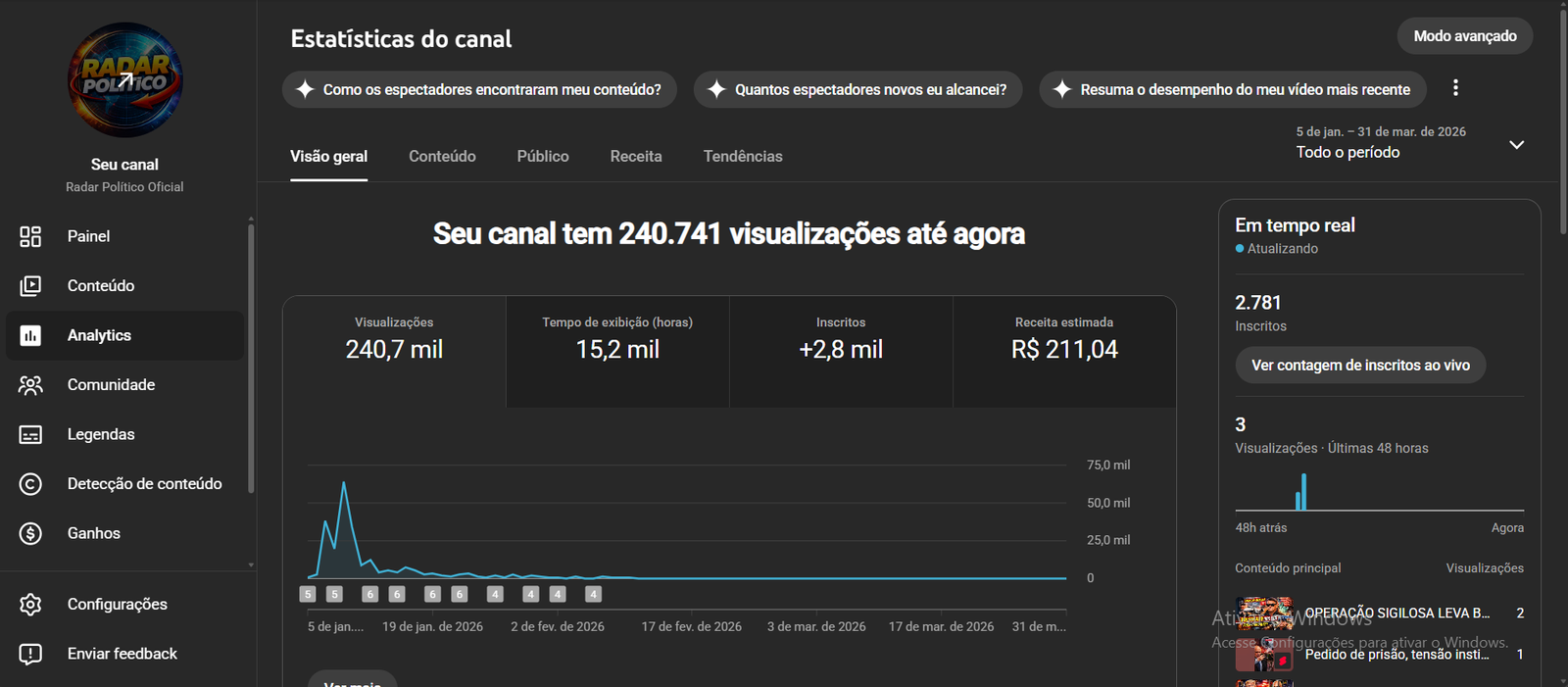1568x687 pixels.
Task: Click the Radar Político channel avatar
Action: tap(124, 80)
